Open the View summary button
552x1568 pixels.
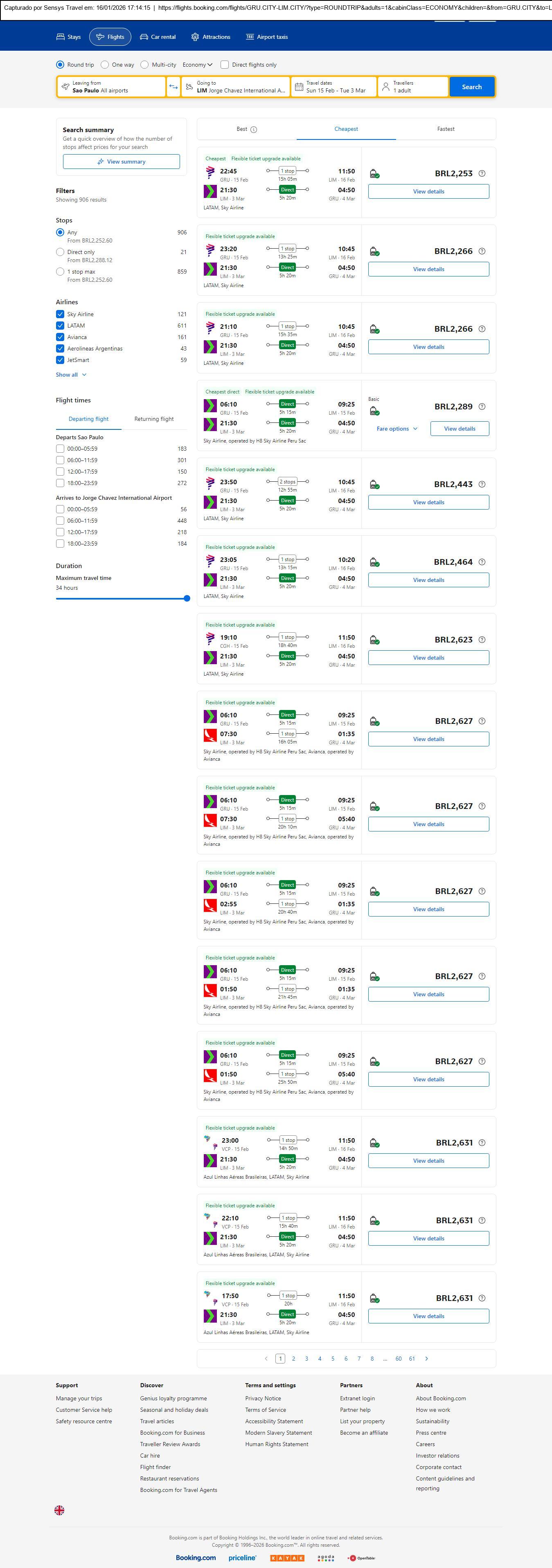tap(121, 162)
